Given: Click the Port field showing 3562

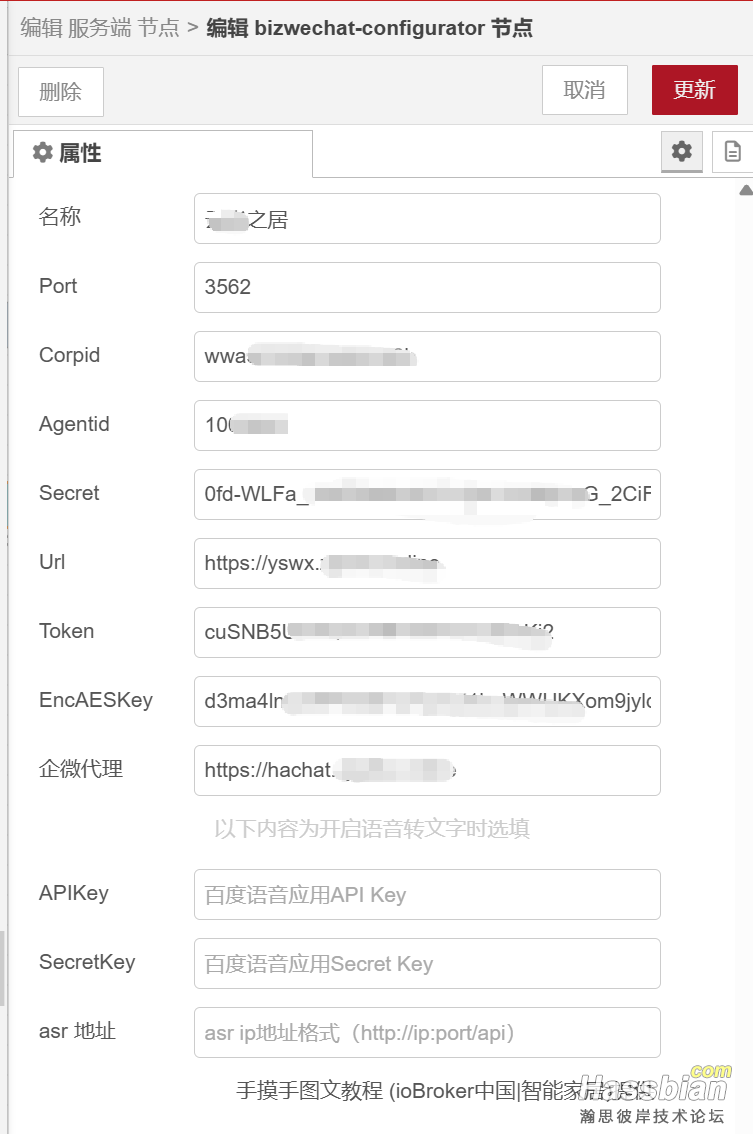Looking at the screenshot, I should (427, 287).
